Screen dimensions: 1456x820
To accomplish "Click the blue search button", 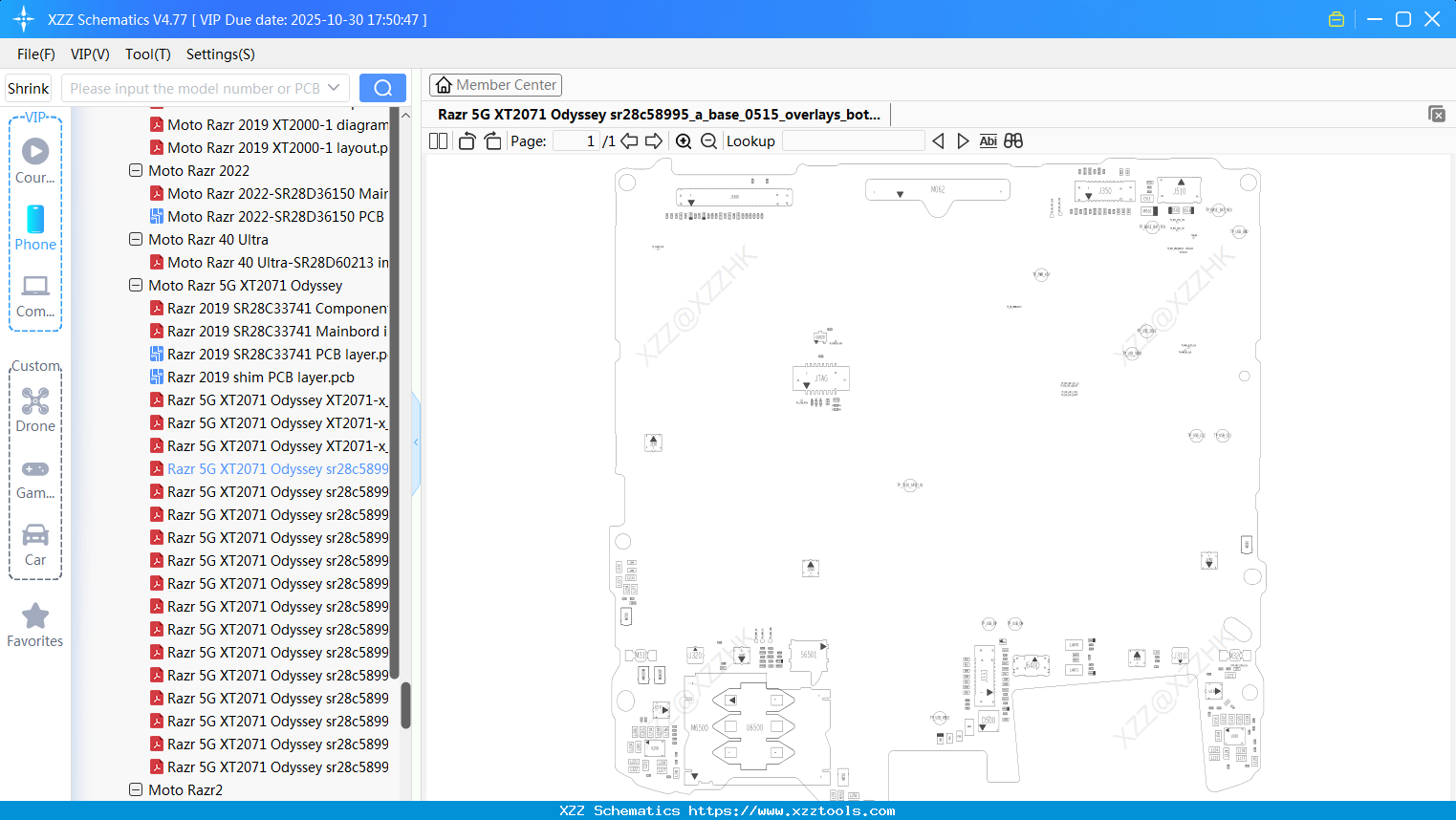I will (x=382, y=88).
